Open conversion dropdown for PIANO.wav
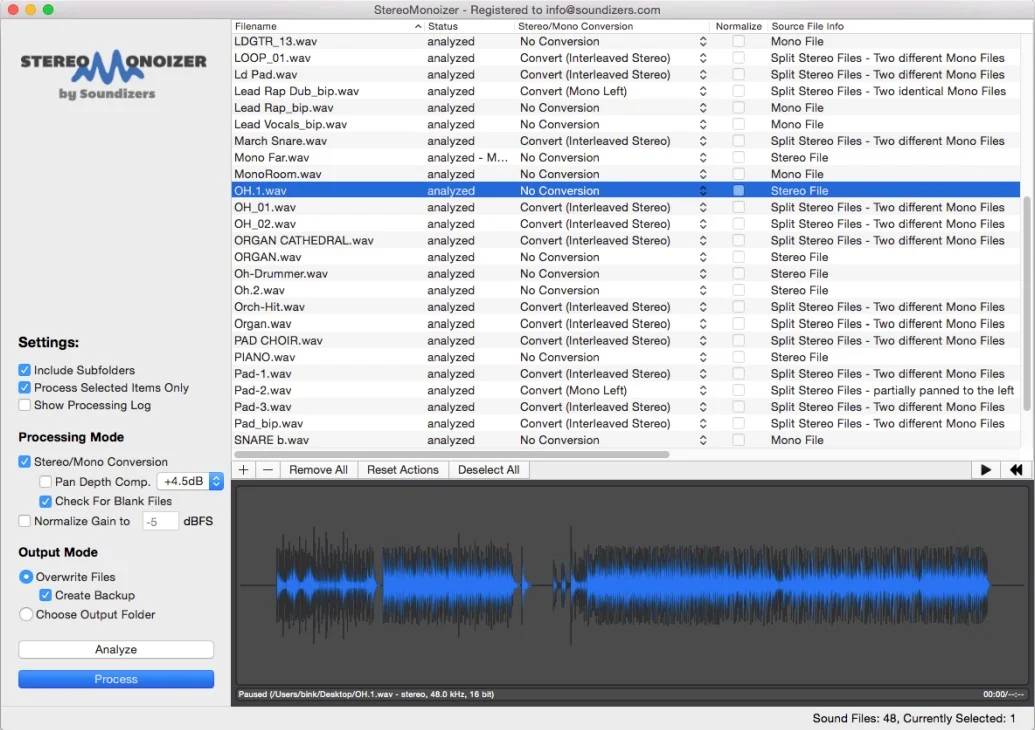Viewport: 1035px width, 730px height. pos(703,357)
